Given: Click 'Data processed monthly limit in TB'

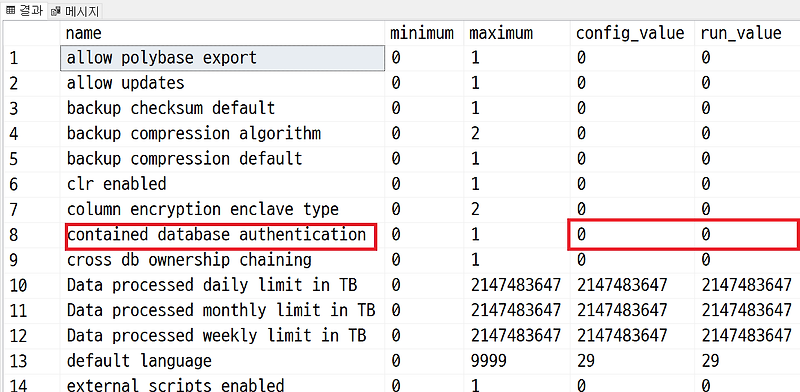Looking at the screenshot, I should coord(221,310).
